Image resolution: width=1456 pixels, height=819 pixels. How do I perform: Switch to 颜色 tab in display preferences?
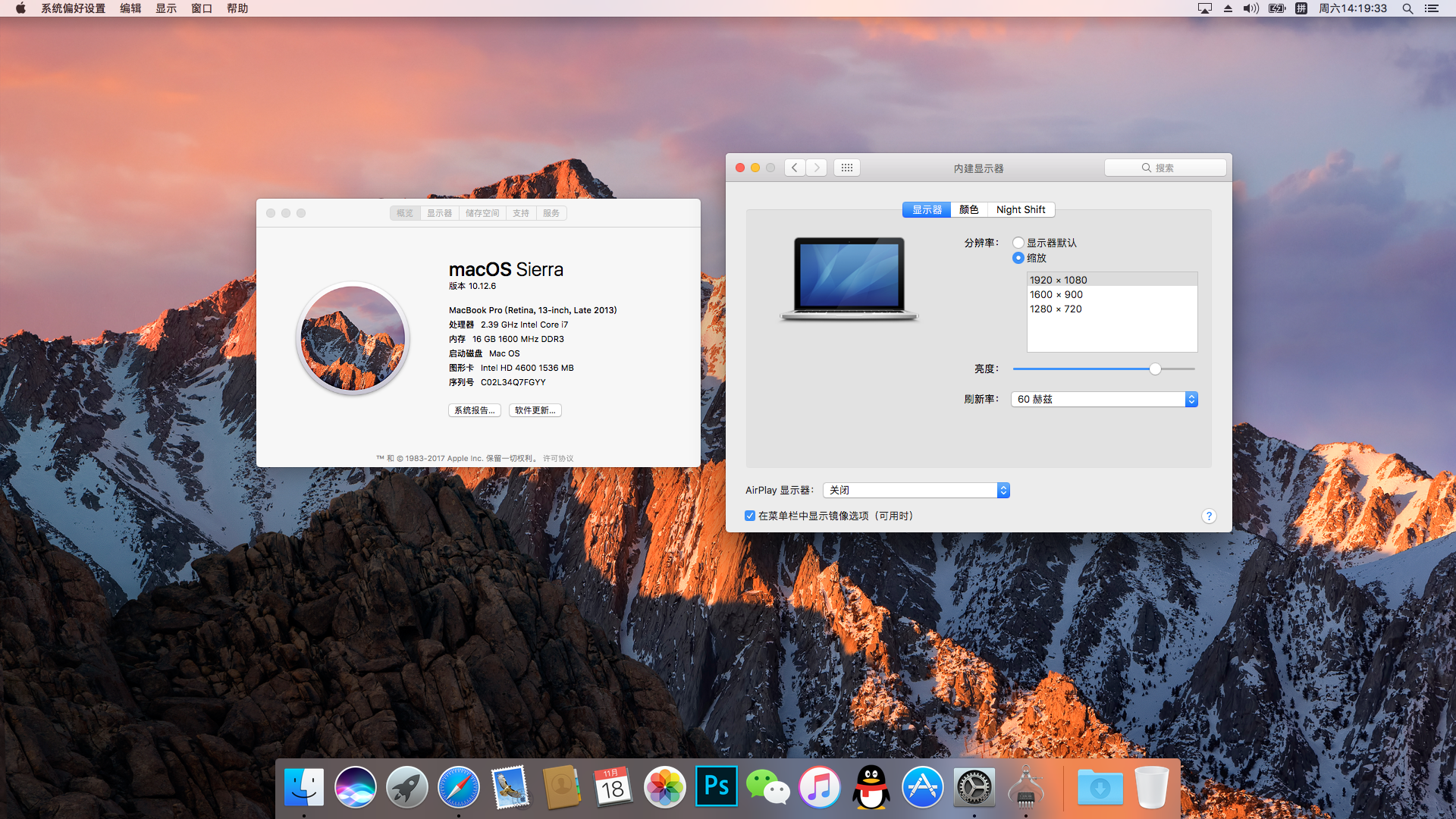pyautogui.click(x=969, y=209)
